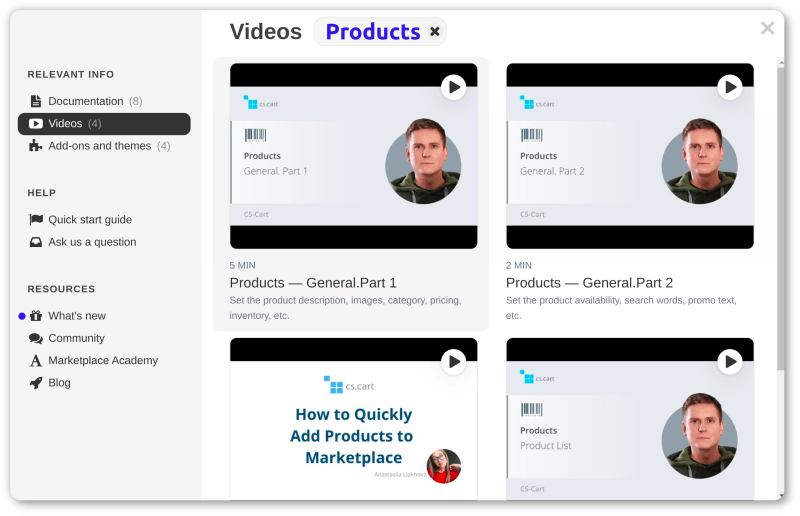Click the Quick start guide flag icon

[36, 220]
